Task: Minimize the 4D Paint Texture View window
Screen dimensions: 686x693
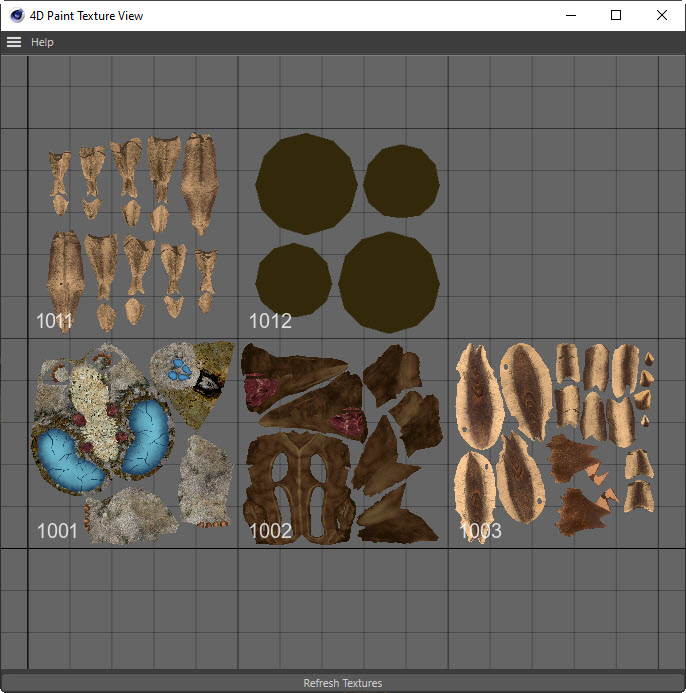Action: 571,15
